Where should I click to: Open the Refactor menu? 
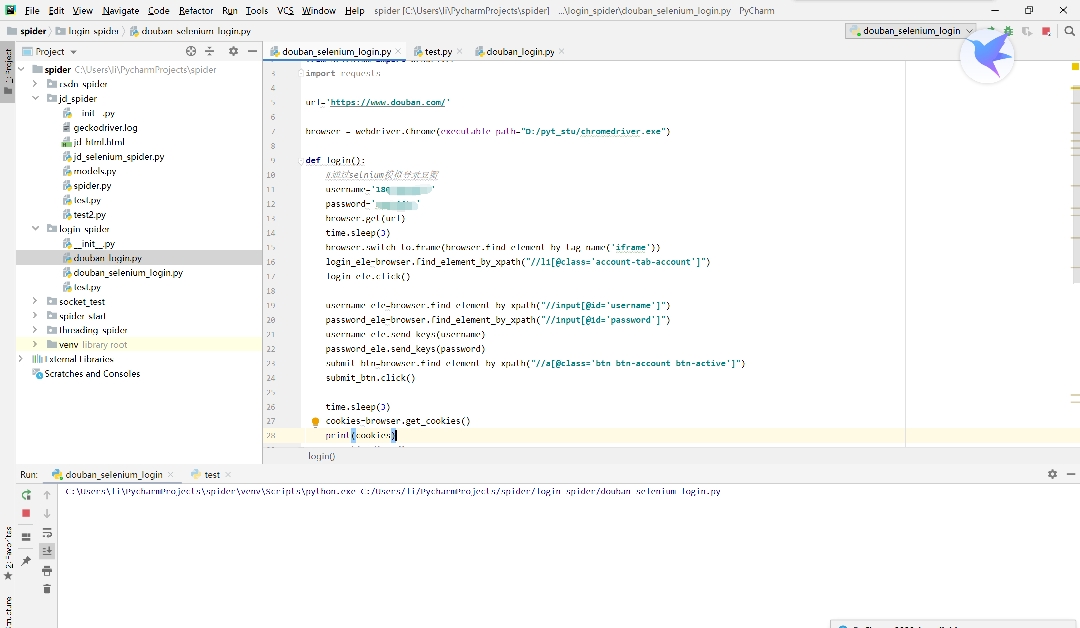tap(196, 10)
